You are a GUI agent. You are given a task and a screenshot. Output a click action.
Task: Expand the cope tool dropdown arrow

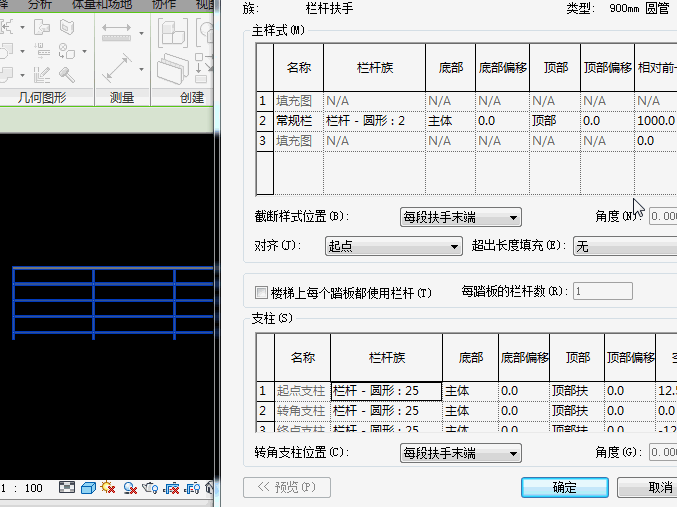click(x=22, y=27)
